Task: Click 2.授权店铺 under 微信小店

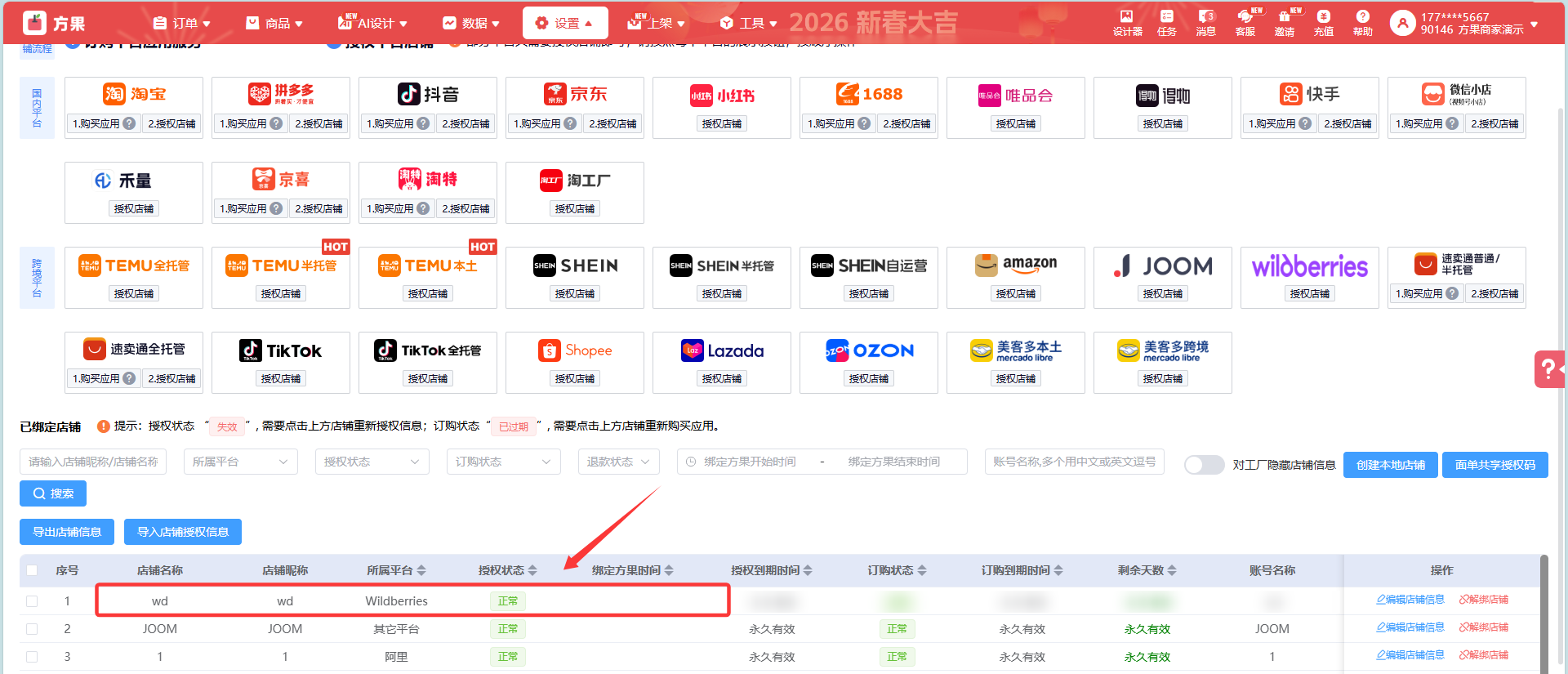Action: 1494,123
